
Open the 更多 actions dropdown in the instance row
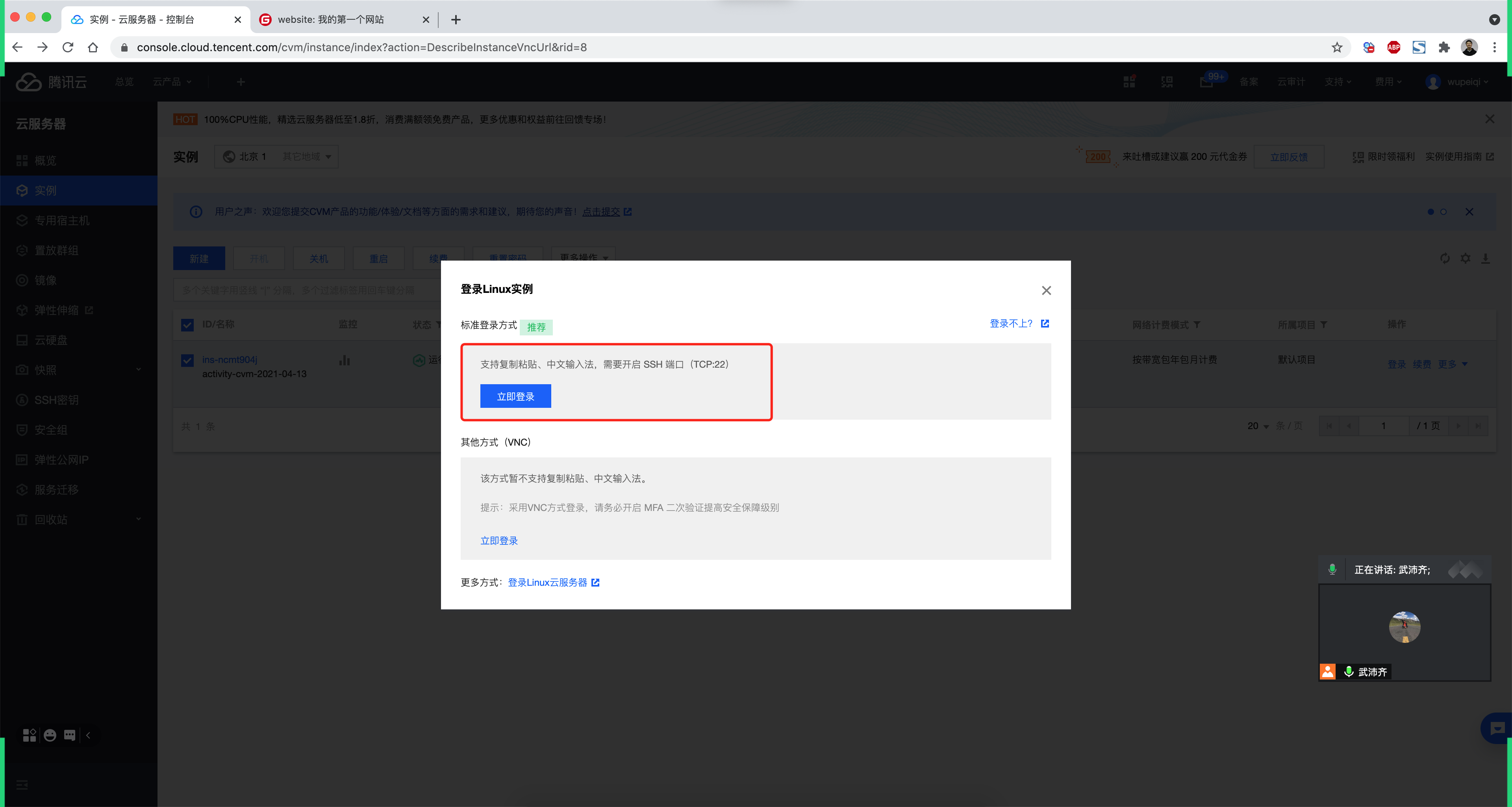point(1453,364)
